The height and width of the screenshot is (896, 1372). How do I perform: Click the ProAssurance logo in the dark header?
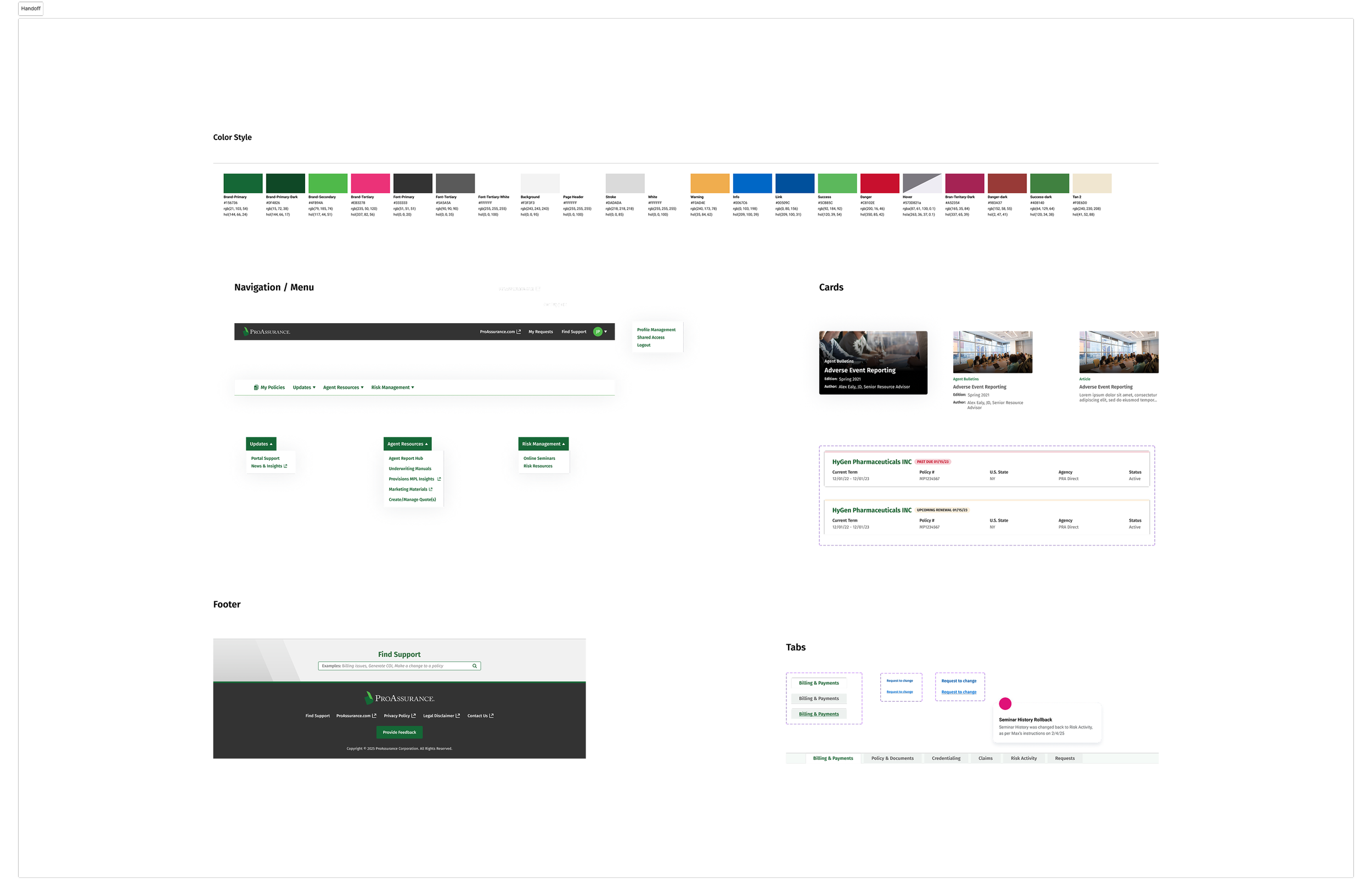coord(266,331)
